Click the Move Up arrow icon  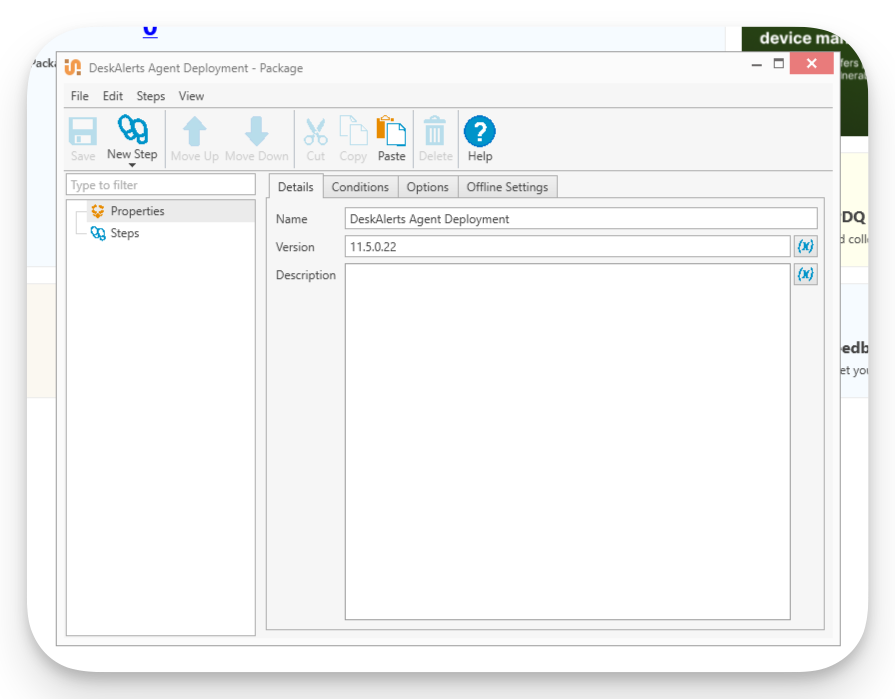(x=194, y=131)
